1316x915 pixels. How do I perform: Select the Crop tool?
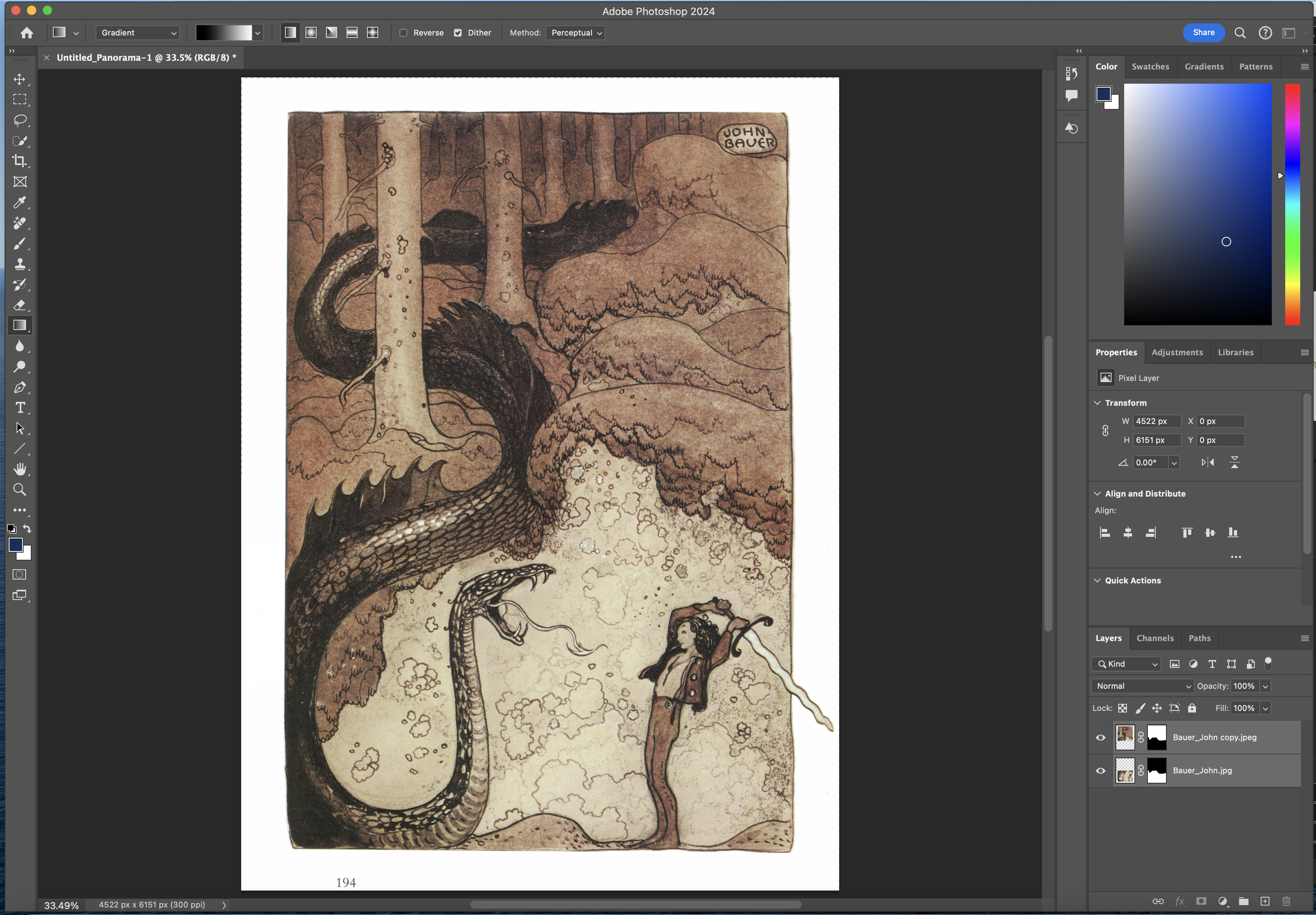click(19, 161)
